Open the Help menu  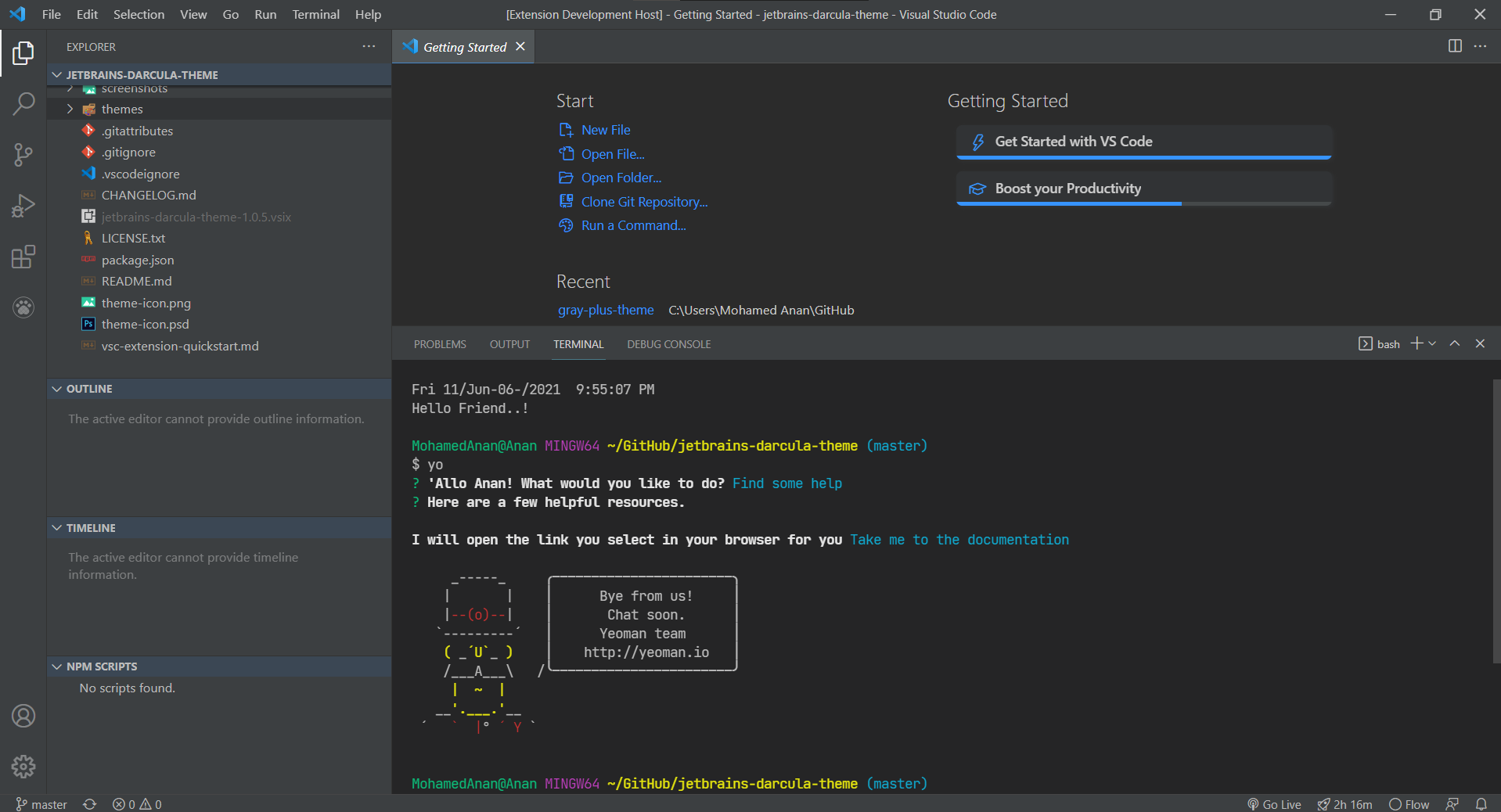368,14
